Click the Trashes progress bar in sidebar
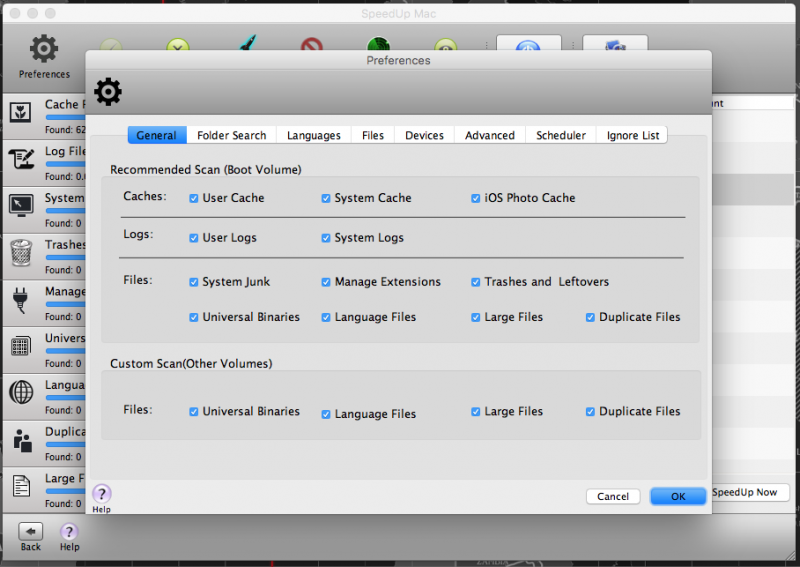 coord(65,257)
